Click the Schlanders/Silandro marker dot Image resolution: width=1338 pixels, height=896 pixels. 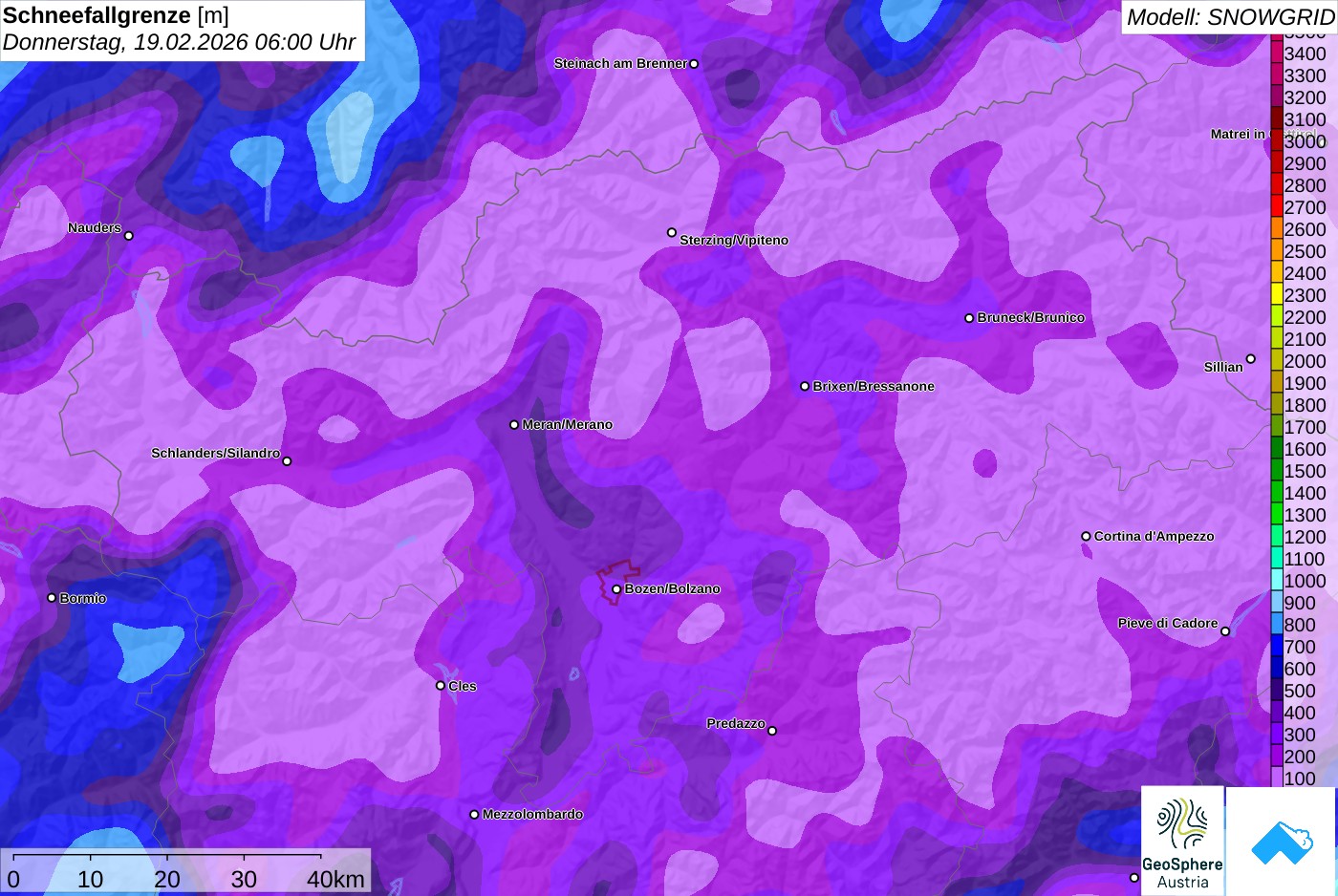[287, 461]
